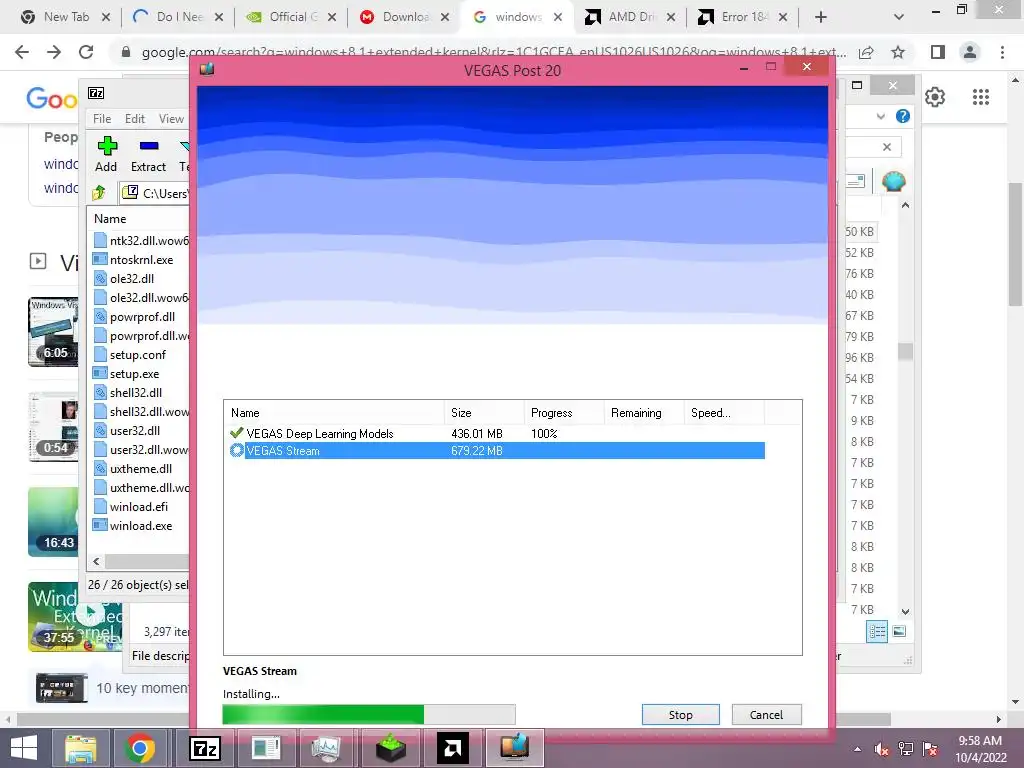
Task: Open a new Chrome tab
Action: (821, 18)
